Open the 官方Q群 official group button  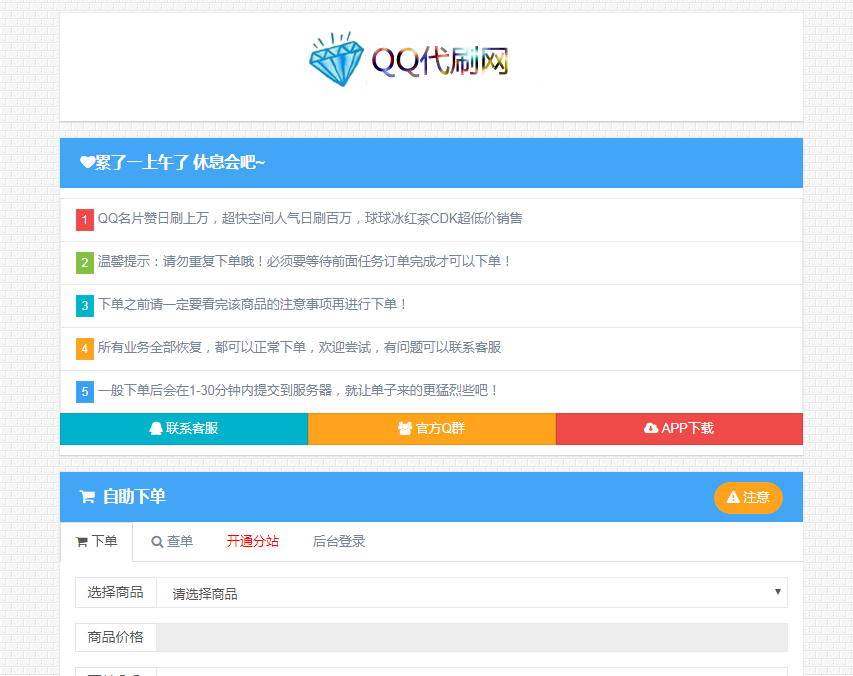tap(432, 429)
